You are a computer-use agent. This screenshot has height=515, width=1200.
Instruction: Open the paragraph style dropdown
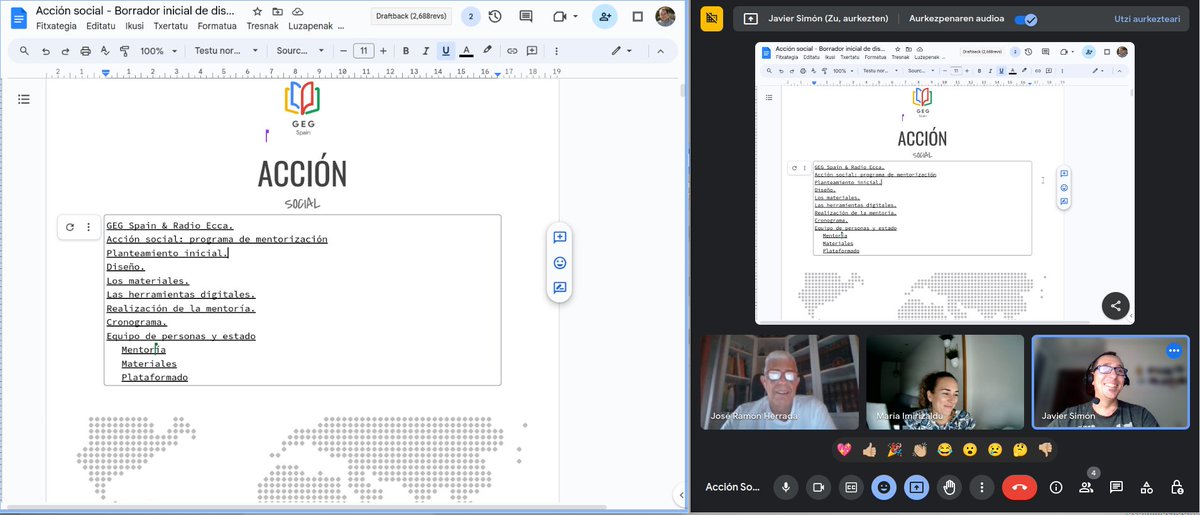point(227,50)
